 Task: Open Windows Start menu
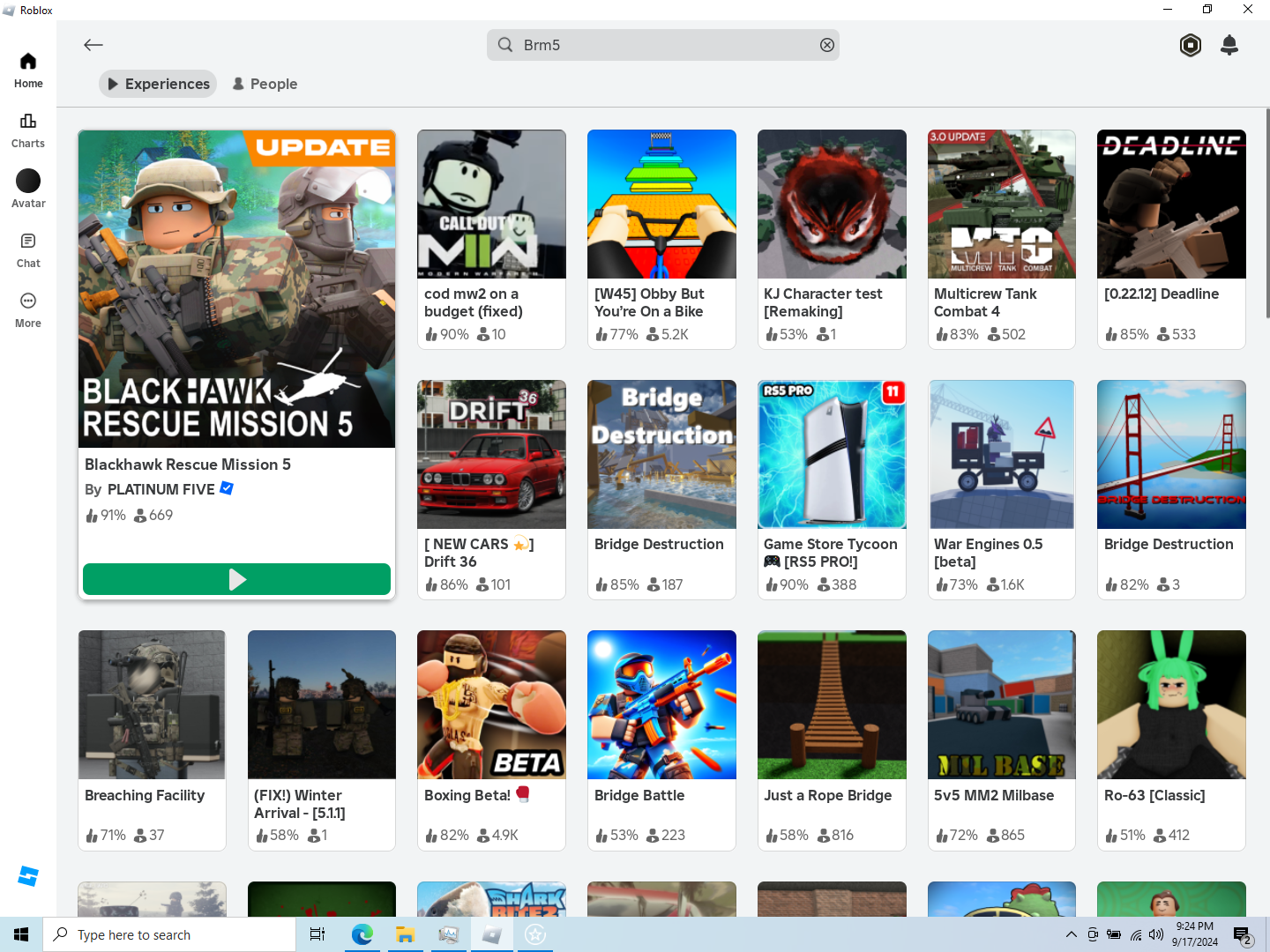[x=21, y=934]
